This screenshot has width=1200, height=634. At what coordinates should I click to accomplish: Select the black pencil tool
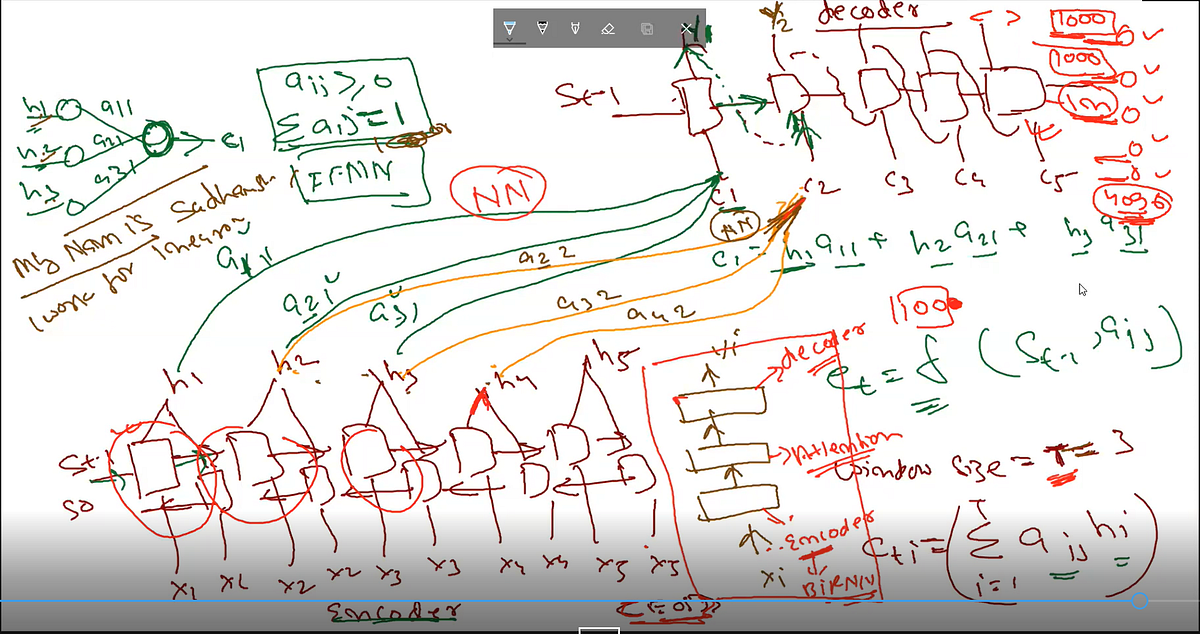tap(541, 27)
